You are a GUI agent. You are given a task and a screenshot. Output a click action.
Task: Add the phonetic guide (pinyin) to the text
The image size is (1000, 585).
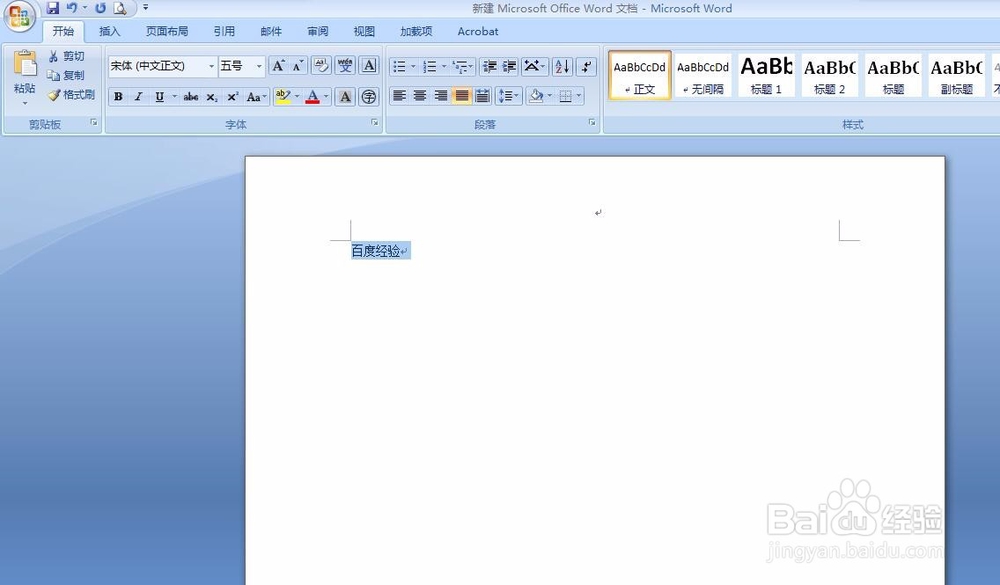[345, 66]
